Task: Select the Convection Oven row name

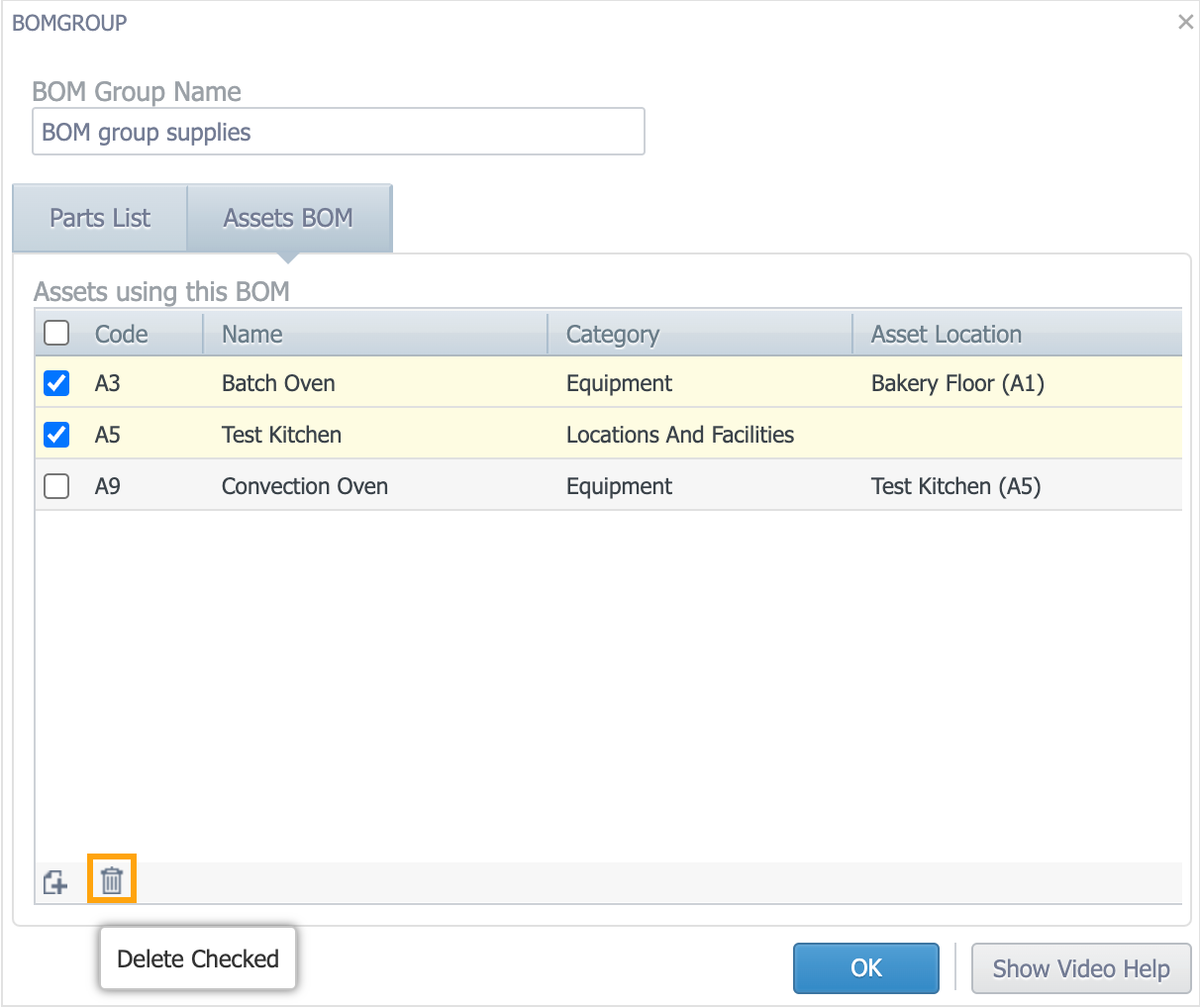Action: (x=305, y=486)
